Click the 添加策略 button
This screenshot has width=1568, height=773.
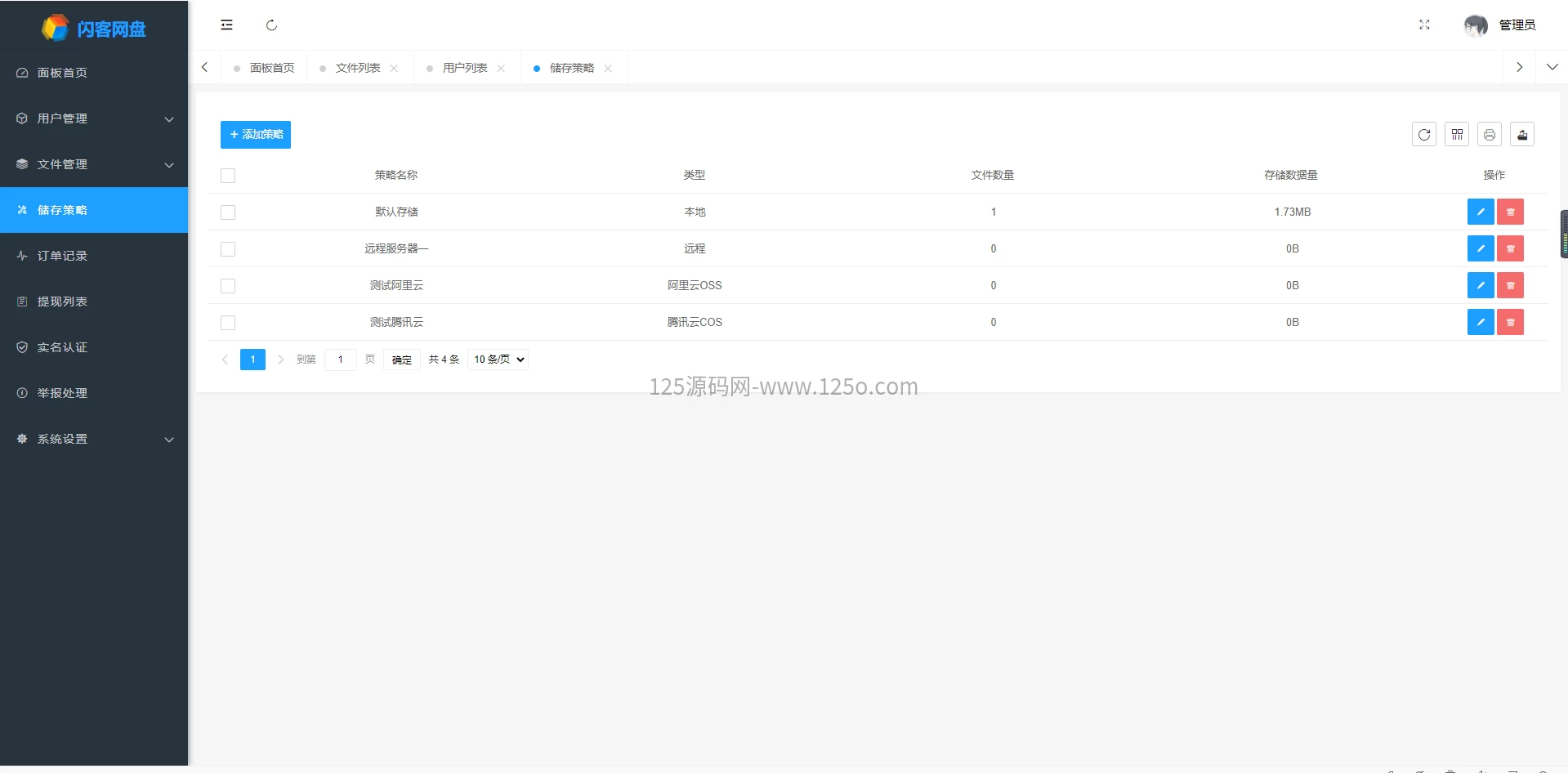(x=256, y=135)
